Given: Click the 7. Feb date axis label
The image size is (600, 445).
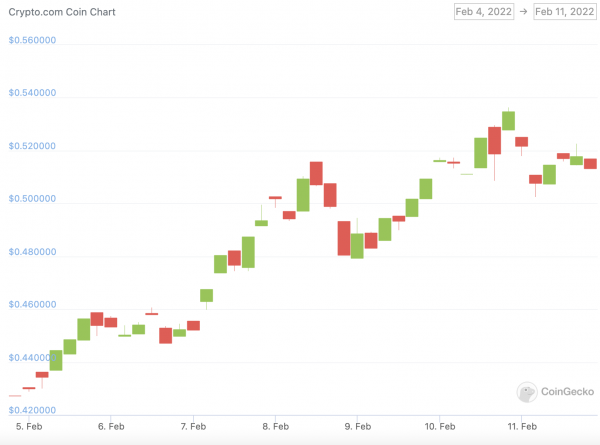Looking at the screenshot, I should pos(192,424).
